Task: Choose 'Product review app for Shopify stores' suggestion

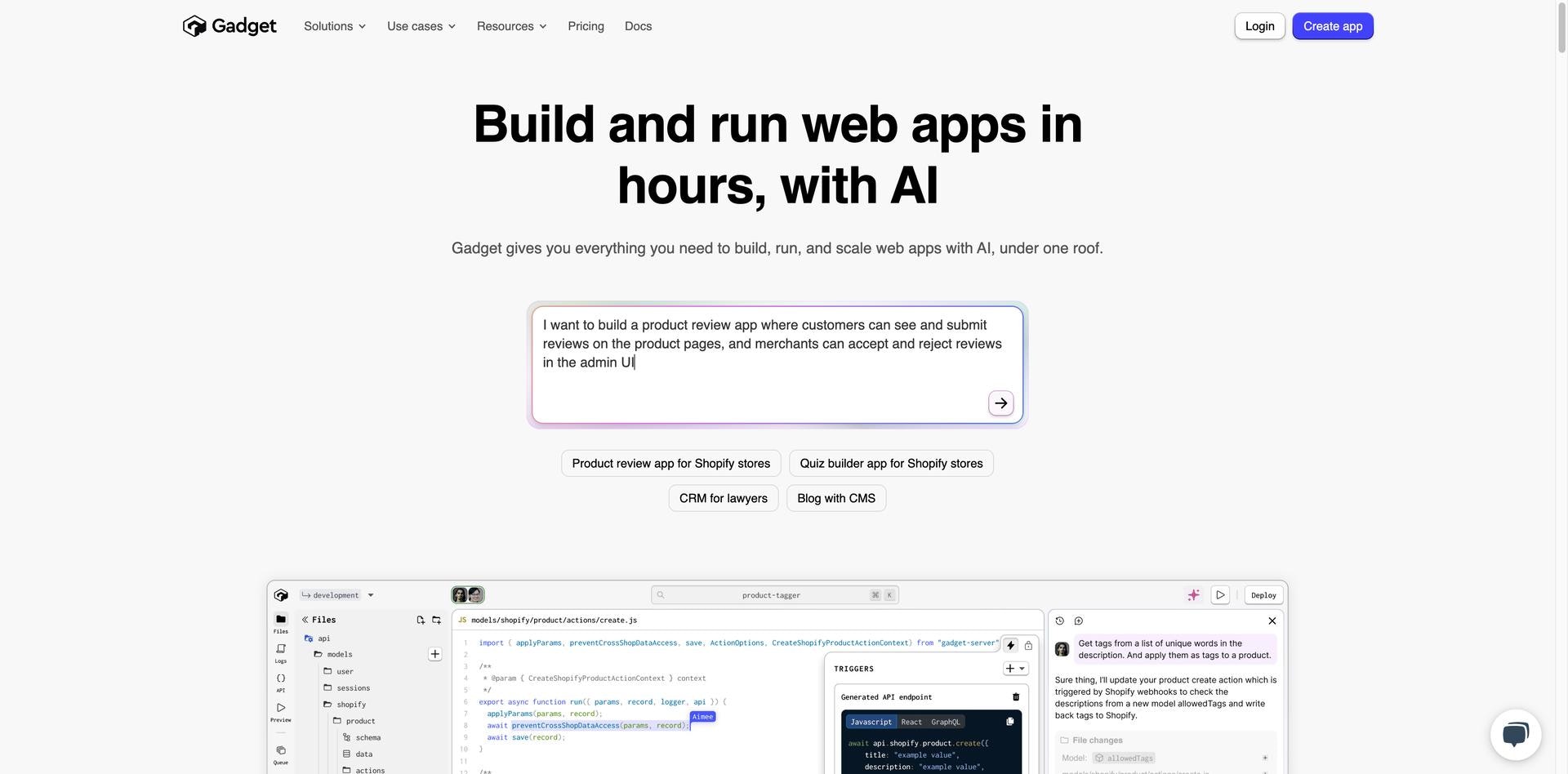Action: coord(671,464)
